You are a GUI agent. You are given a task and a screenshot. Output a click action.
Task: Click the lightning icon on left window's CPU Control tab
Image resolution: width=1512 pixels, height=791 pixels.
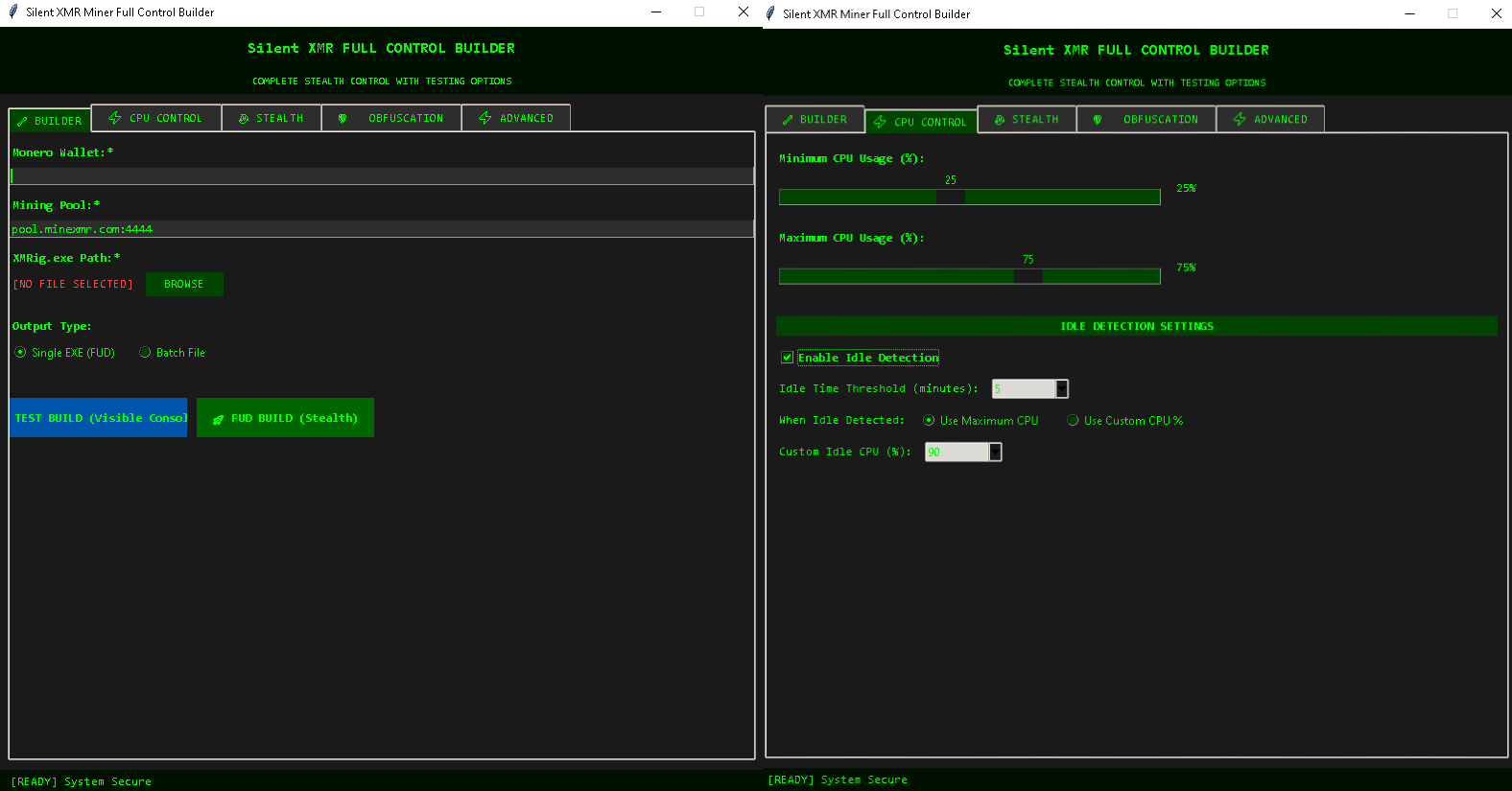pyautogui.click(x=115, y=118)
